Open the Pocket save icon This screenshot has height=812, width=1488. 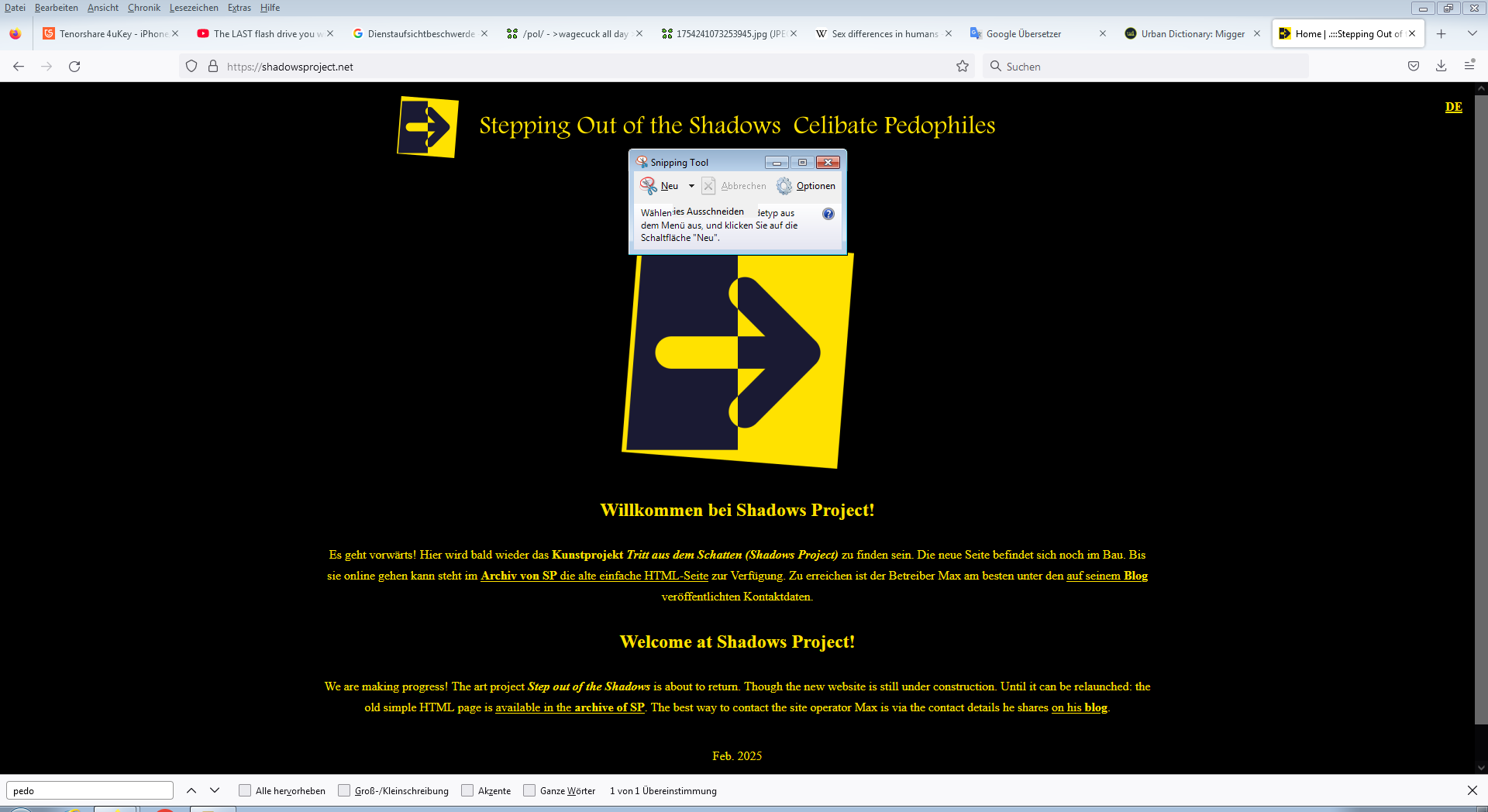coord(1414,67)
